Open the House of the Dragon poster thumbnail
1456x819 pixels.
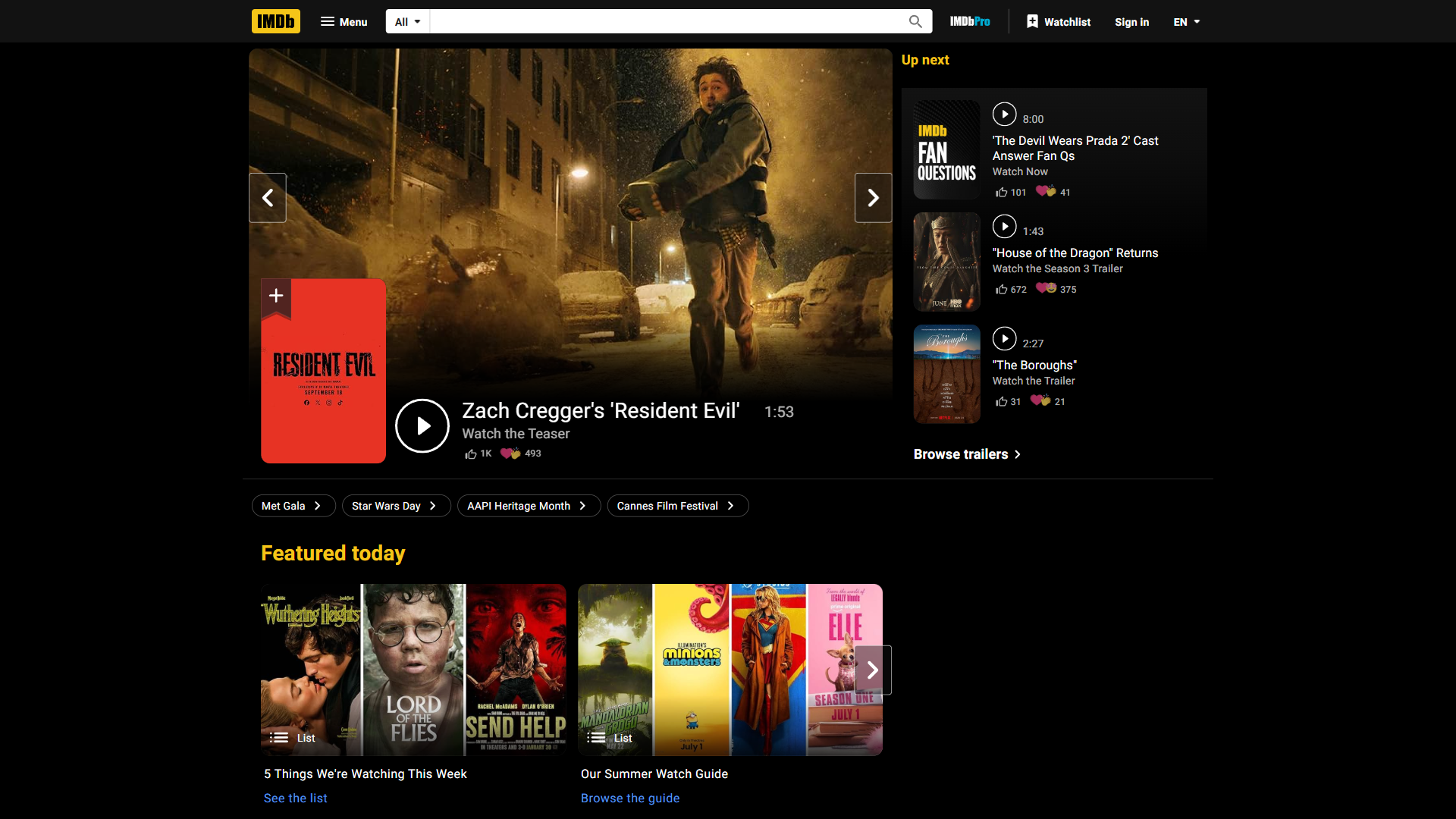coord(946,262)
